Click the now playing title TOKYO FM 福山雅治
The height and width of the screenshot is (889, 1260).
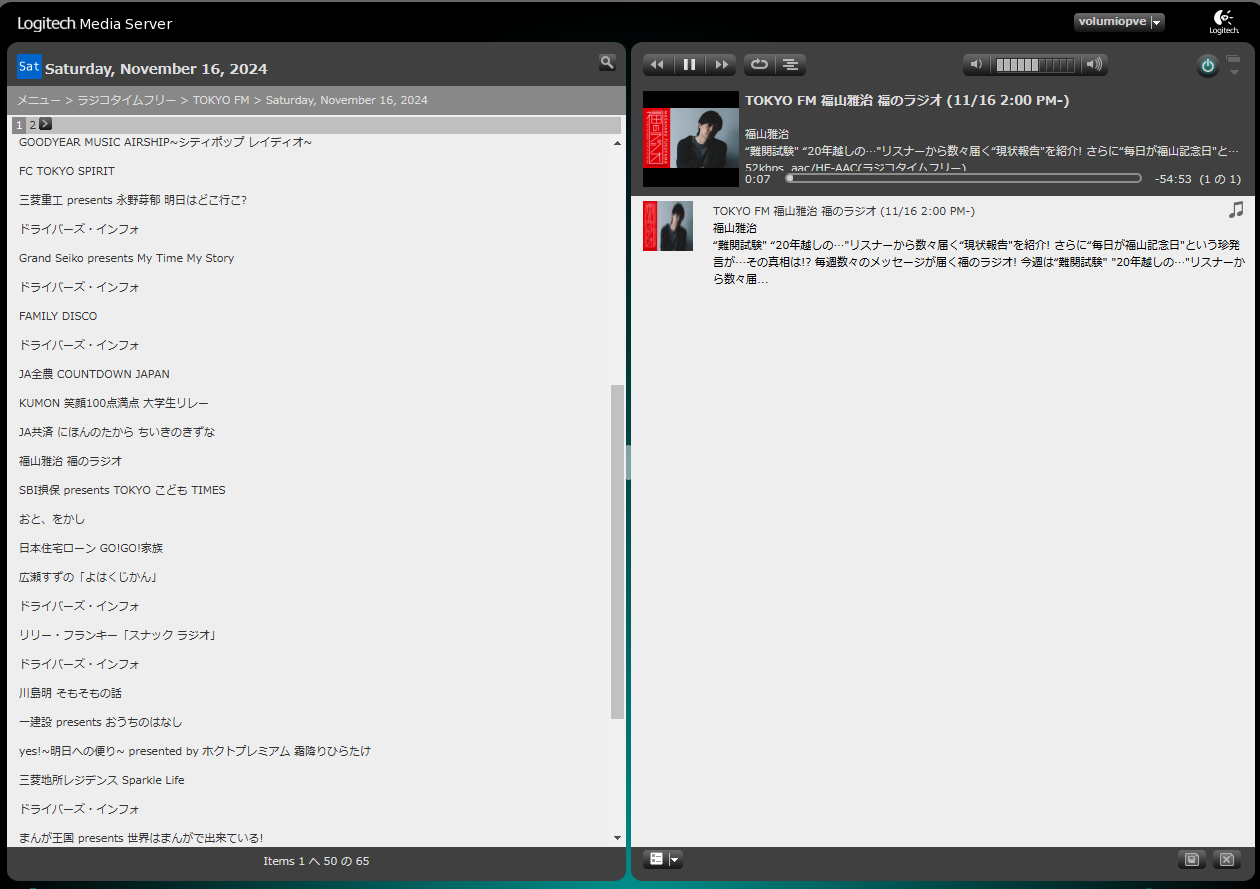(x=907, y=100)
